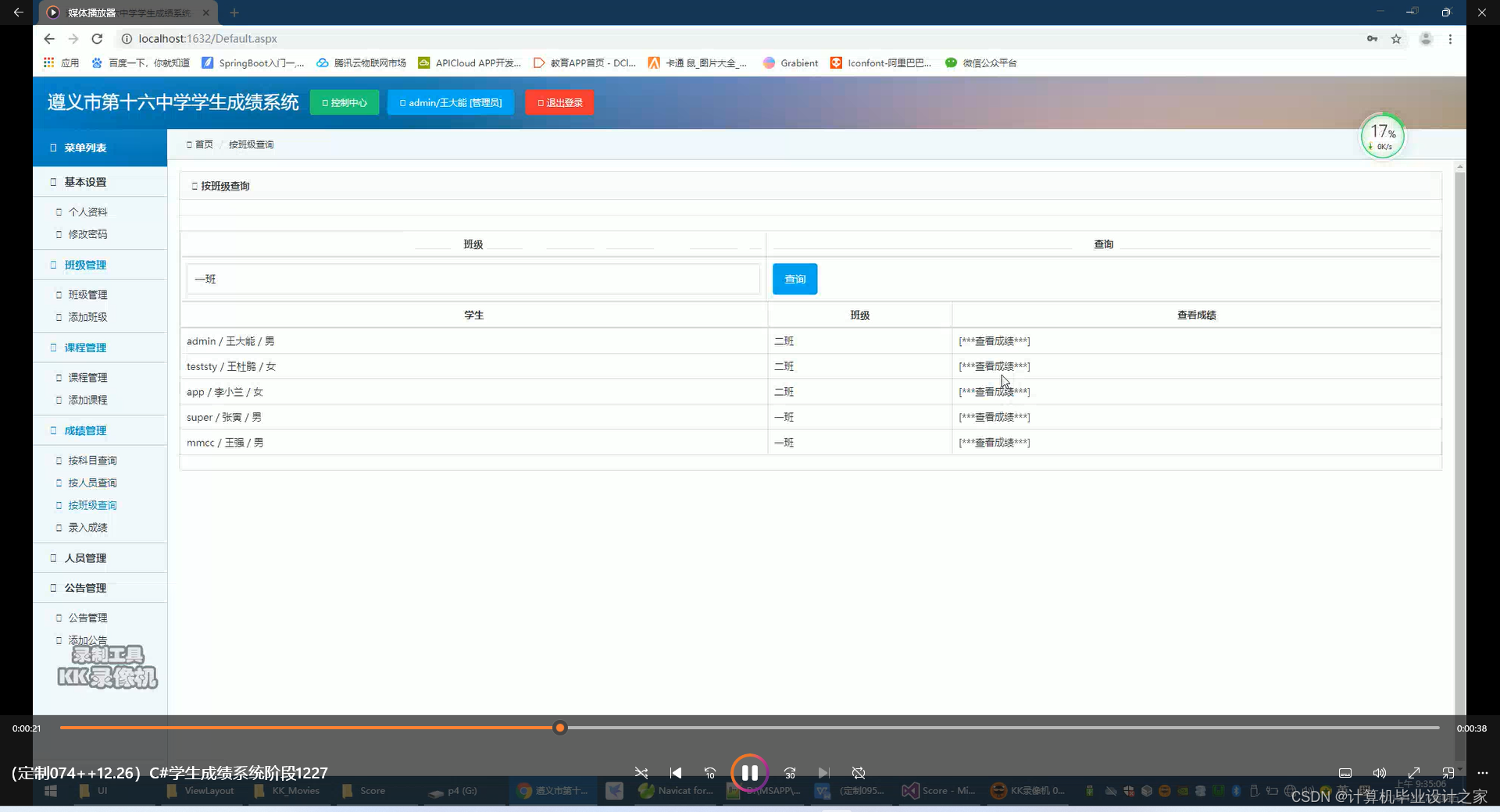The height and width of the screenshot is (812, 1500).
Task: Bookmark this page with star icon
Action: click(1396, 39)
